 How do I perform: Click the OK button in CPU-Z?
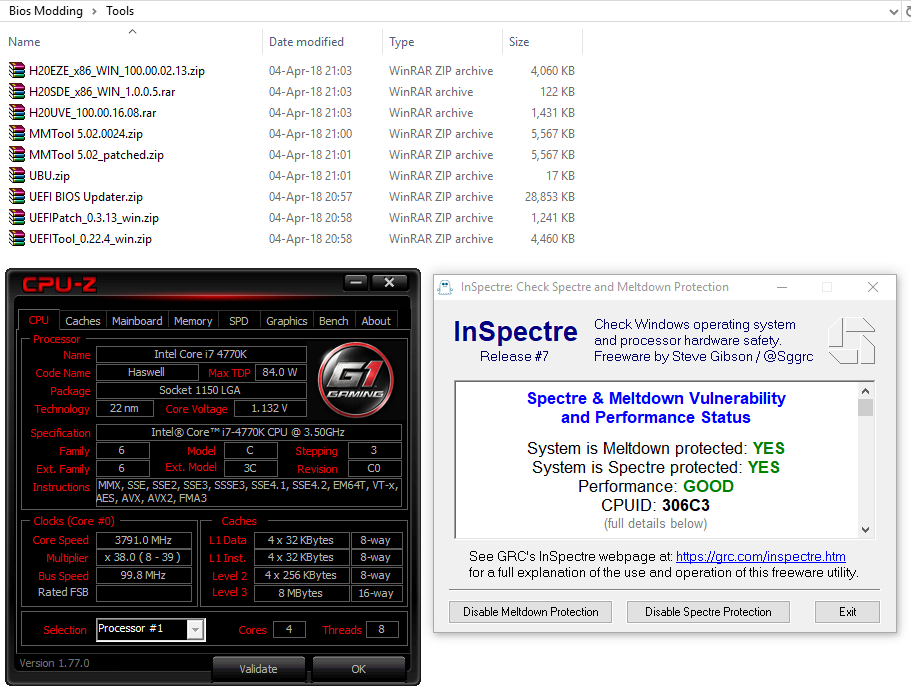click(358, 669)
